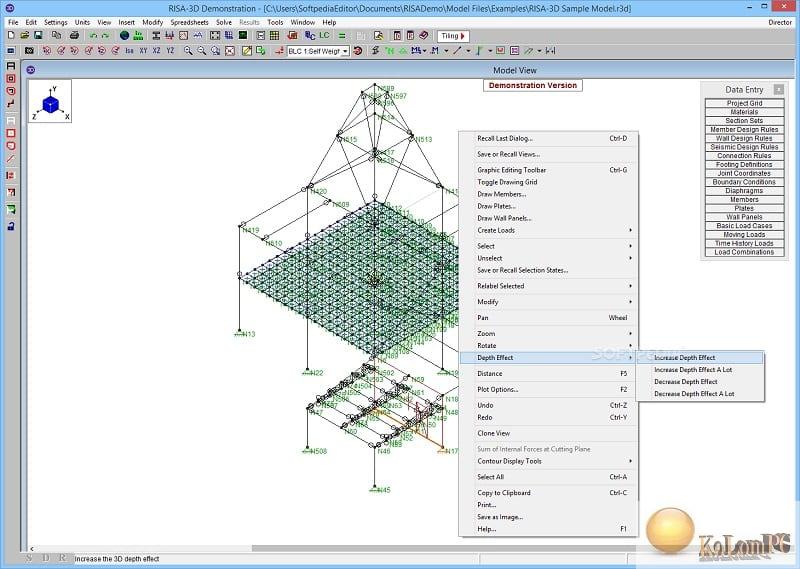Click the Section Sets button
Viewport: 800px width, 569px height.
(x=744, y=120)
